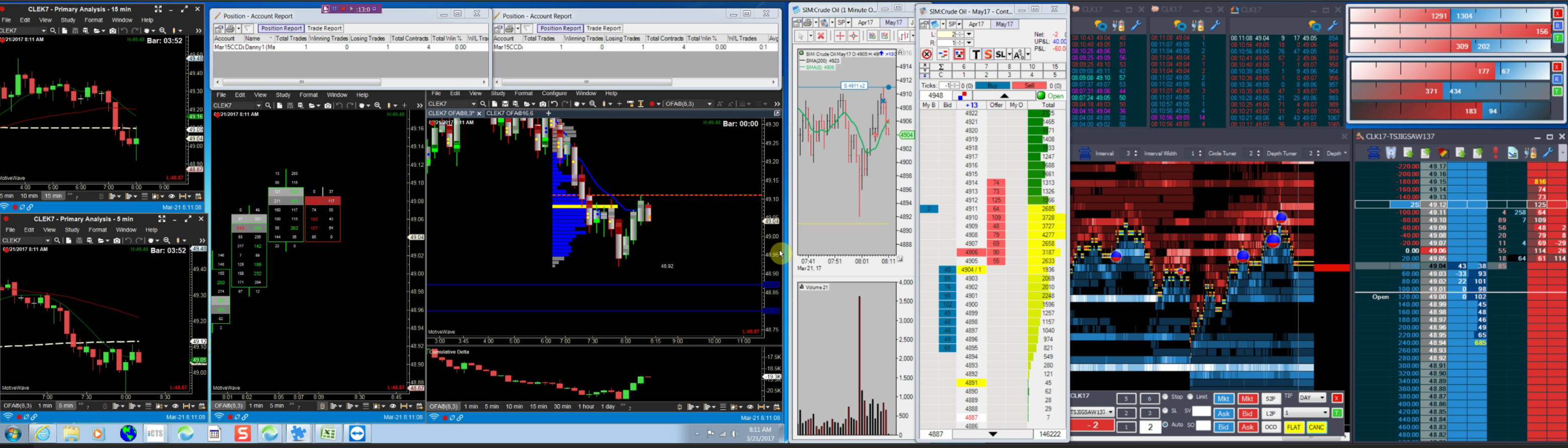Viewport: 1568px width, 448px height.
Task: Open folder icon in 15 min chart toolbar
Action: pyautogui.click(x=98, y=31)
